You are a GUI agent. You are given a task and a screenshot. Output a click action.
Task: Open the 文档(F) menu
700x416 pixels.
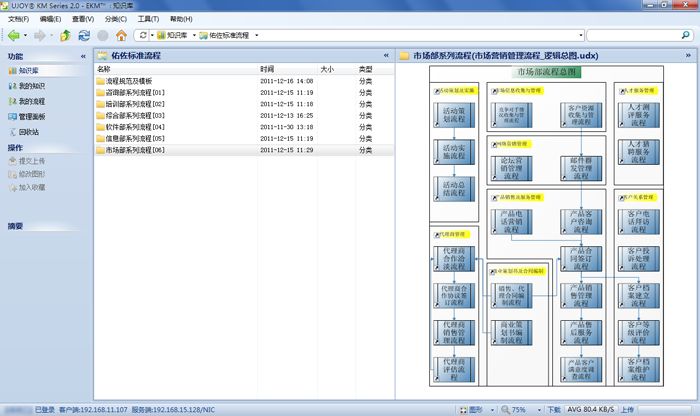point(18,19)
